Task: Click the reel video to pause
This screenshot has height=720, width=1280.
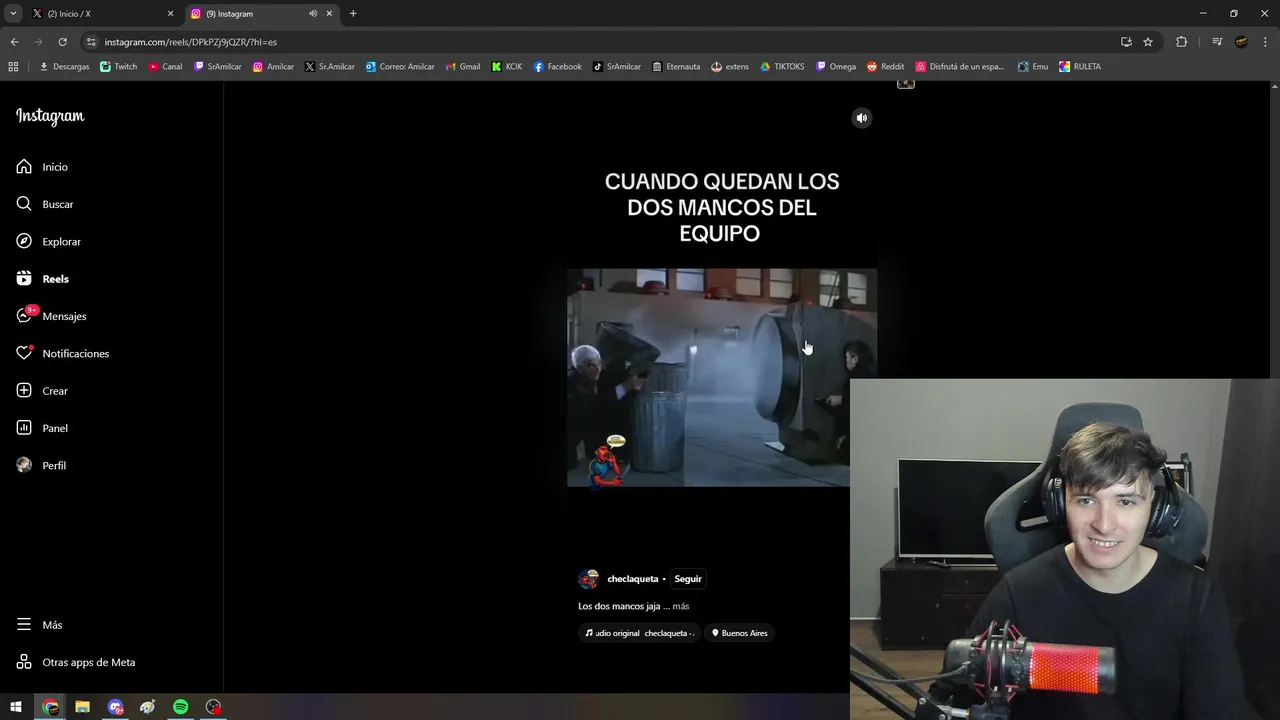Action: 722,377
